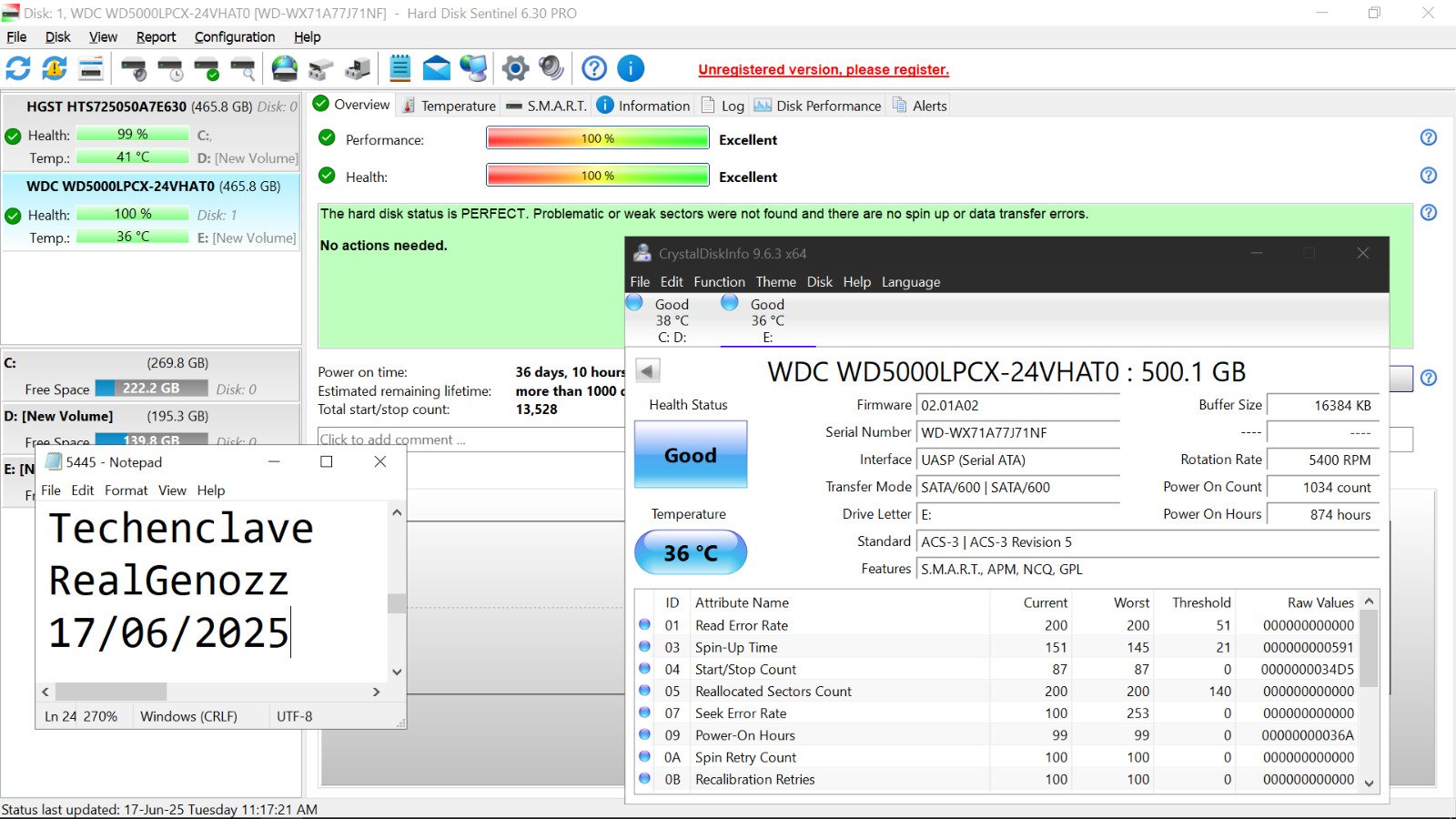Switch to the S.M.A.R.T. tab
1456x819 pixels.
pyautogui.click(x=547, y=106)
